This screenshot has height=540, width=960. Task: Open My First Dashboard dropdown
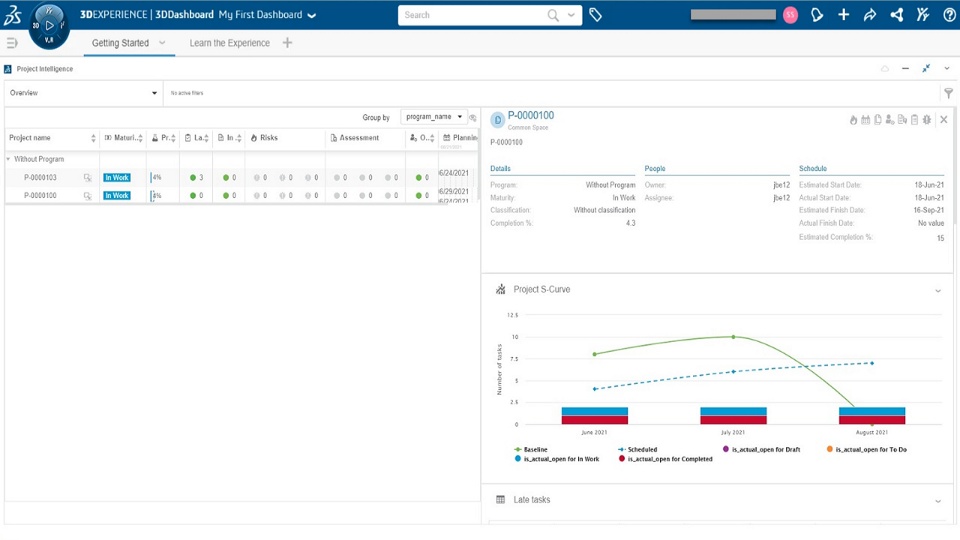coord(312,15)
